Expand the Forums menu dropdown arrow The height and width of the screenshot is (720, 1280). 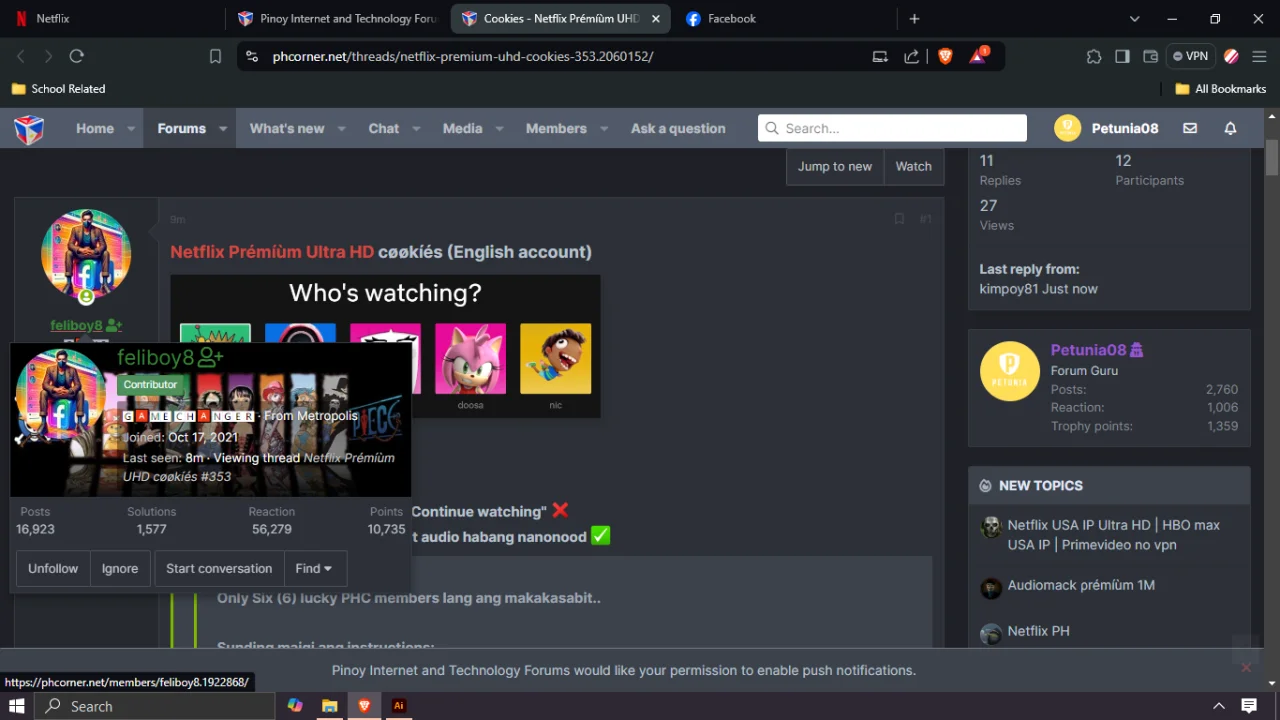pyautogui.click(x=223, y=129)
